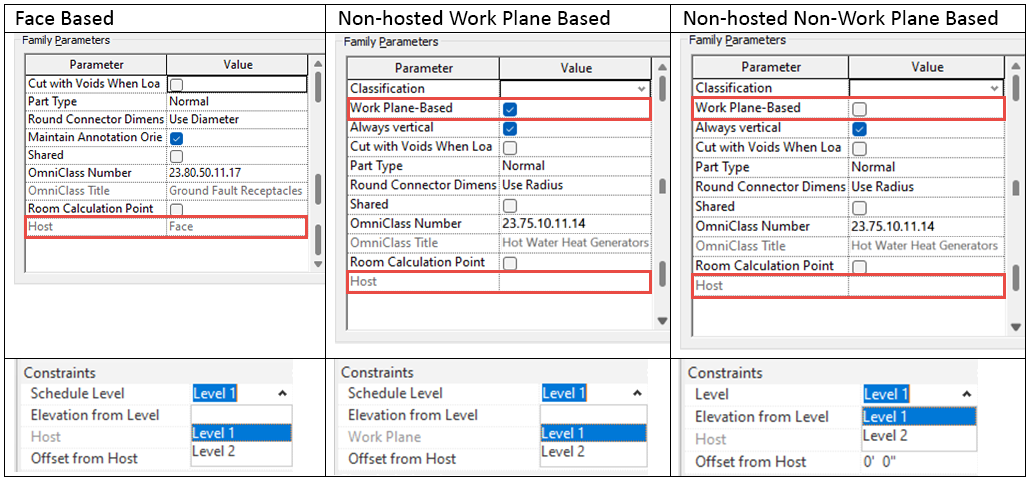Click empty Host value in Non-Work Plane Based panel
This screenshot has width=1029, height=480.
point(925,286)
